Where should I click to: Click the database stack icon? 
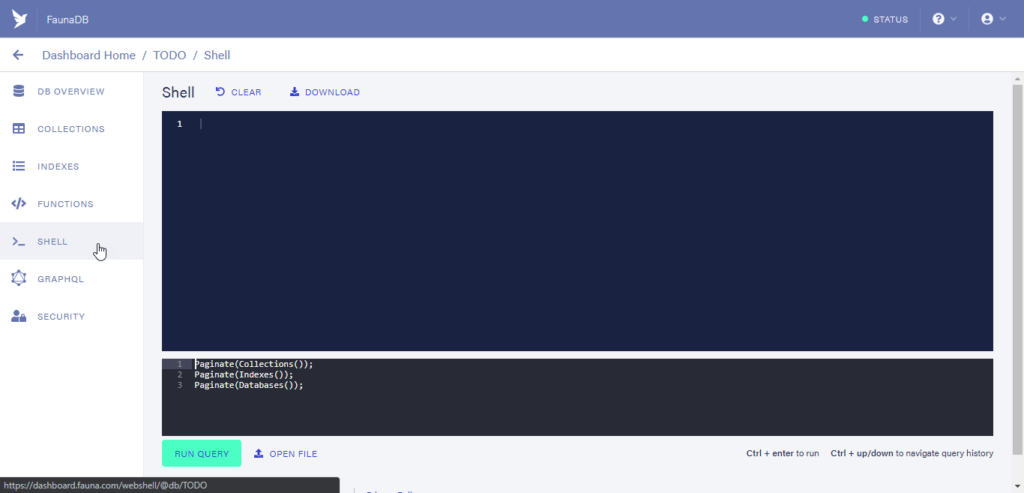click(19, 91)
